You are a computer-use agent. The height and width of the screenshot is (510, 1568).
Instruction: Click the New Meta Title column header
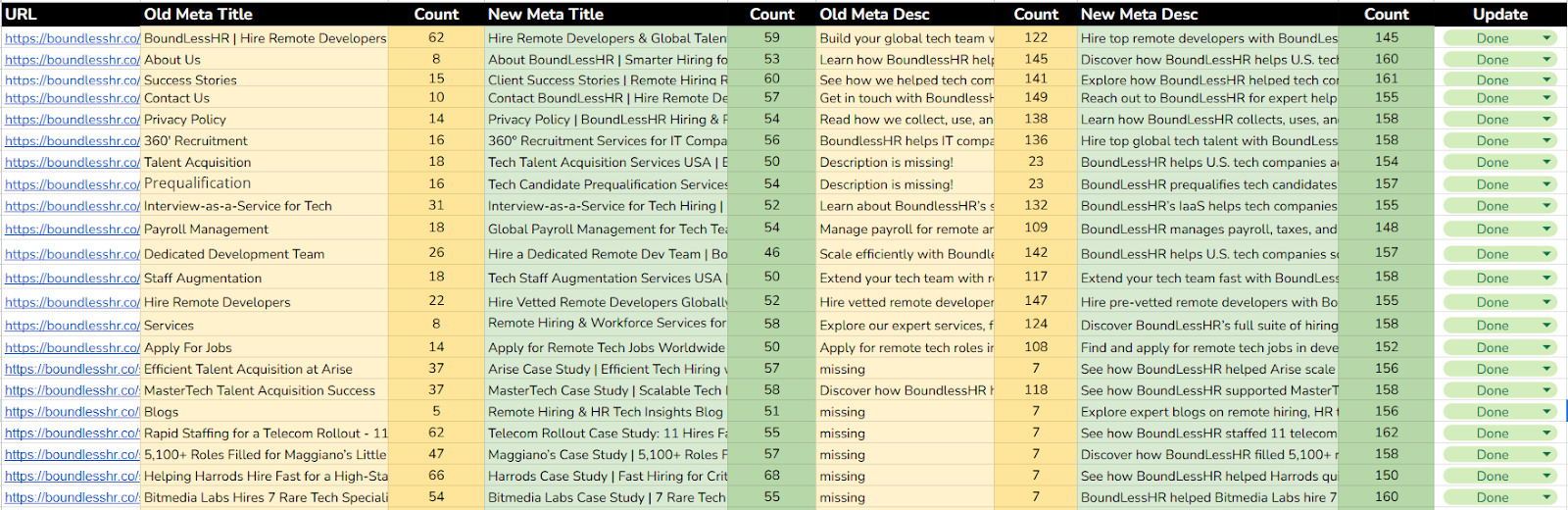click(x=608, y=14)
